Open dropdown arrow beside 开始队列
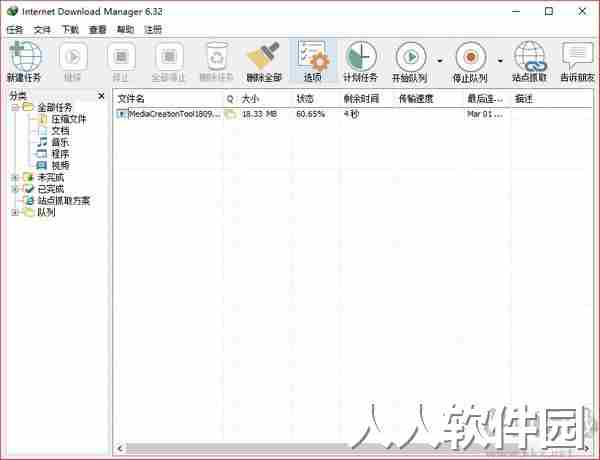Screen dimensions: 600x460 (x=440, y=61)
